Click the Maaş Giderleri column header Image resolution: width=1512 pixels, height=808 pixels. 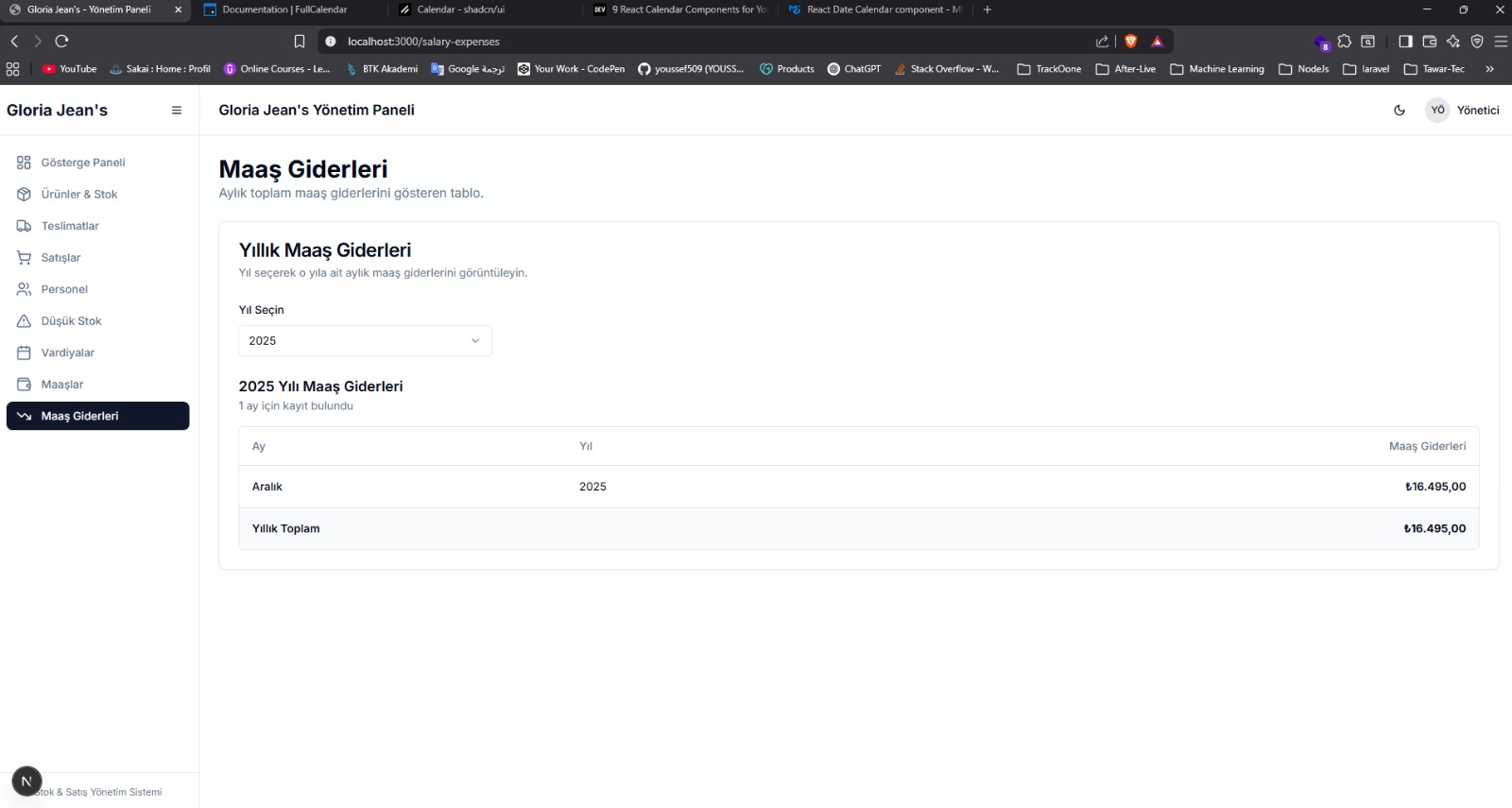click(1427, 446)
